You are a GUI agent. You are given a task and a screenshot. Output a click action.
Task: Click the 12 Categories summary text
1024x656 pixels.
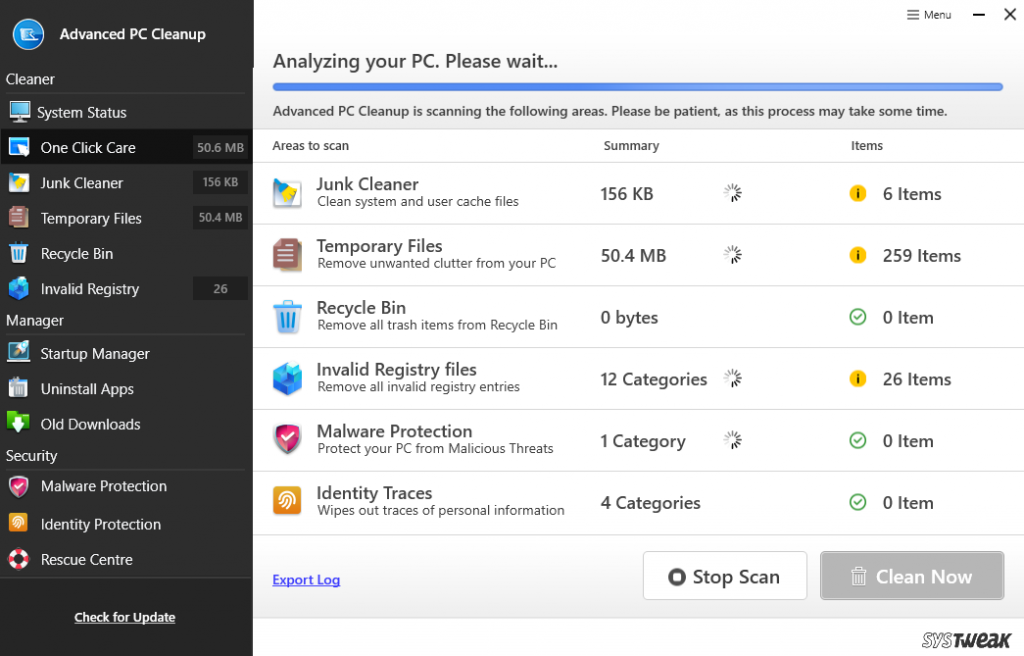tap(654, 380)
